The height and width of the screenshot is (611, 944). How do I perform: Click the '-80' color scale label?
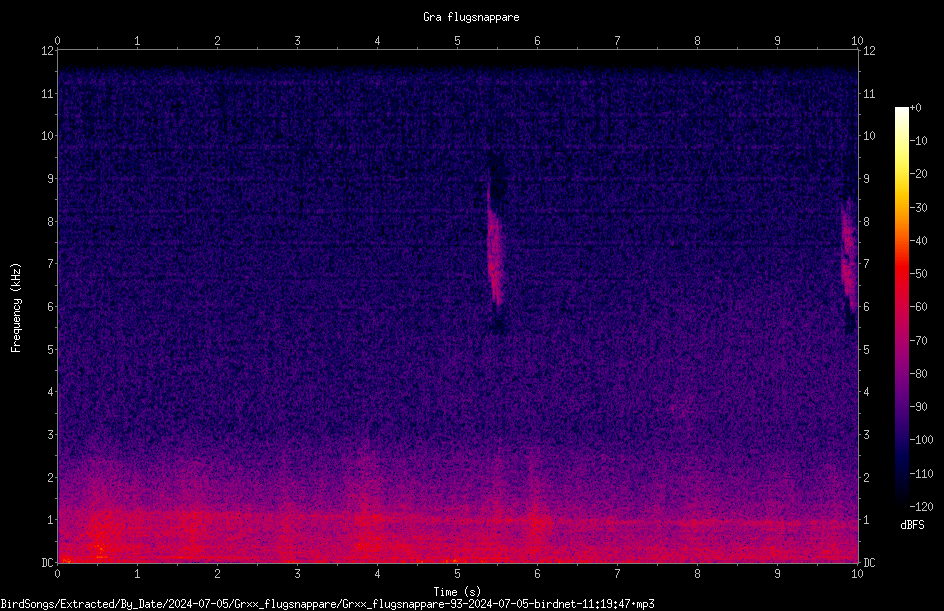[x=918, y=374]
